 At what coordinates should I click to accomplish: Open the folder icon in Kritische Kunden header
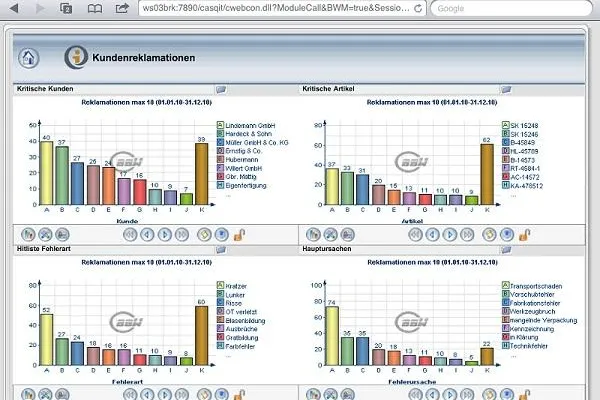(x=221, y=90)
